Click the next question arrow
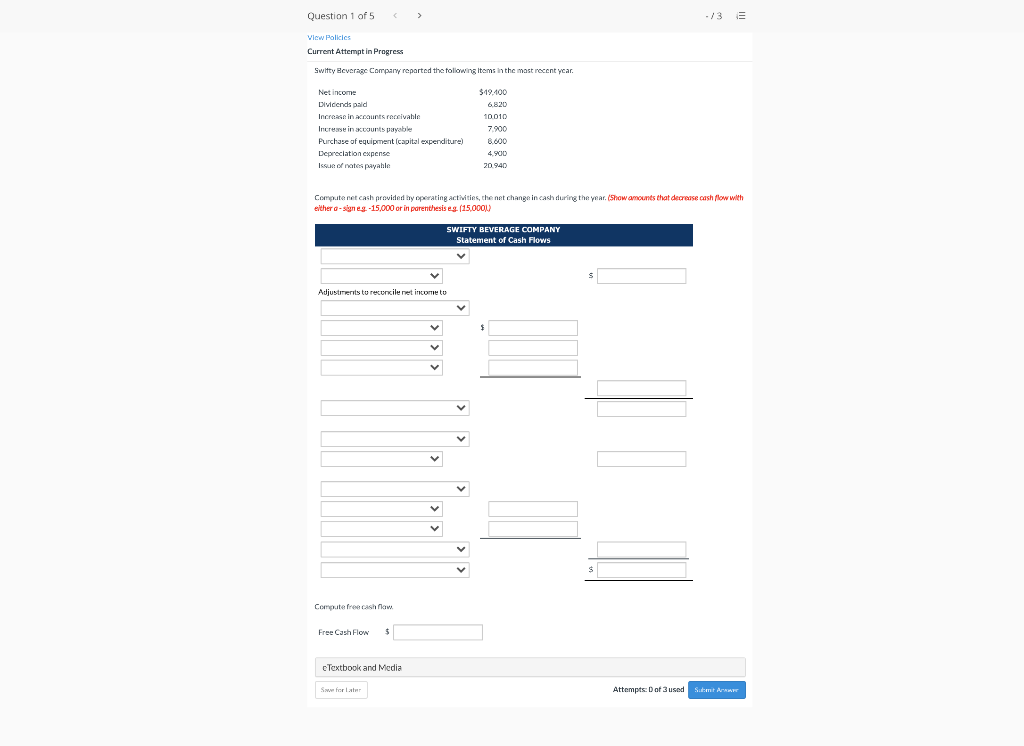The width and height of the screenshot is (1024, 746). coord(419,15)
